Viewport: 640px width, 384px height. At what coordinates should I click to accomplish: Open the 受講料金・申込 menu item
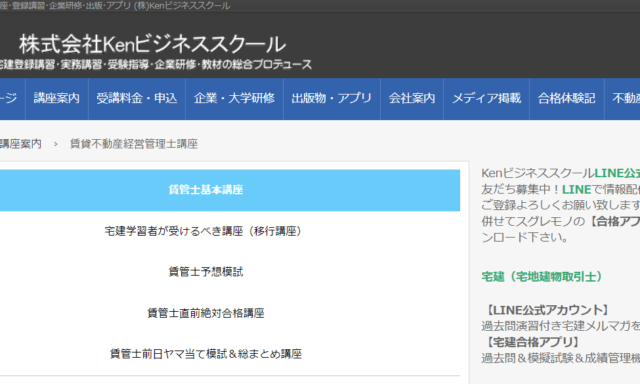point(137,98)
